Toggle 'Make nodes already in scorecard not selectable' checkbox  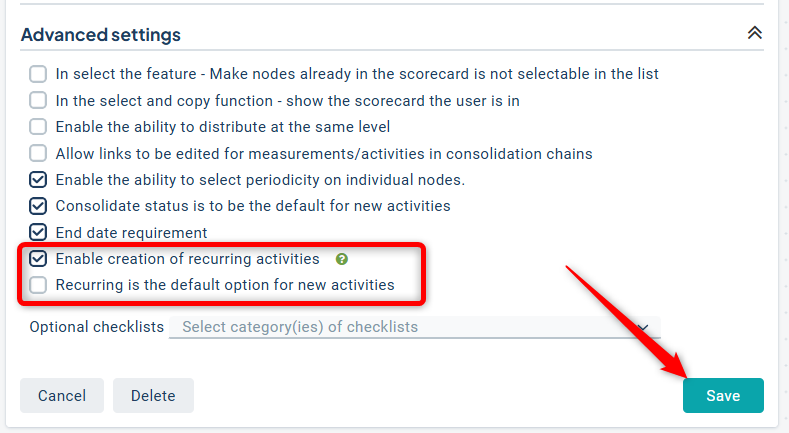point(38,74)
